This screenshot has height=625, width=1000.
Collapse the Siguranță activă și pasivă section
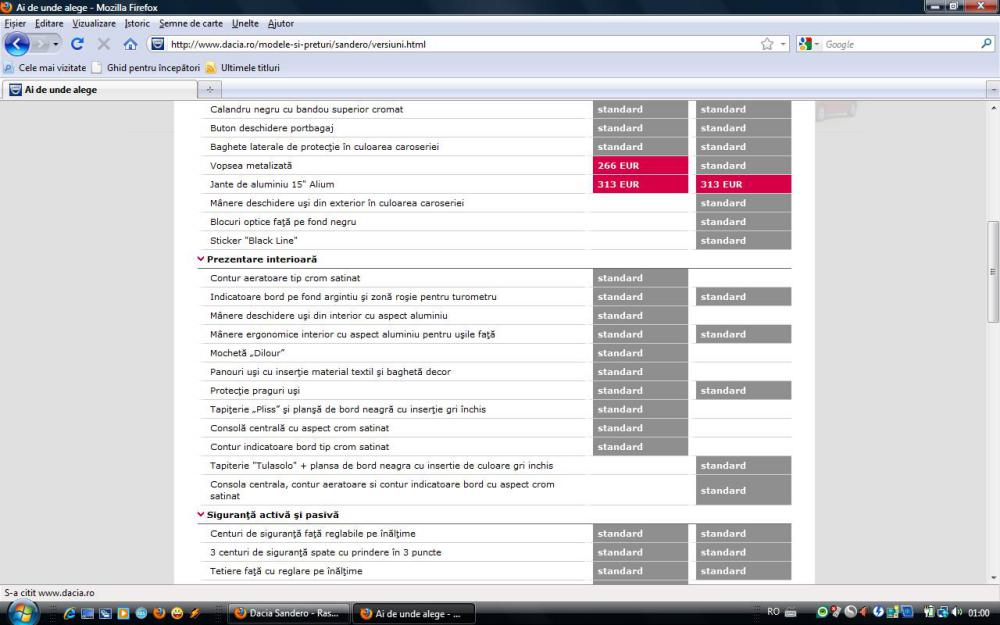tap(201, 515)
